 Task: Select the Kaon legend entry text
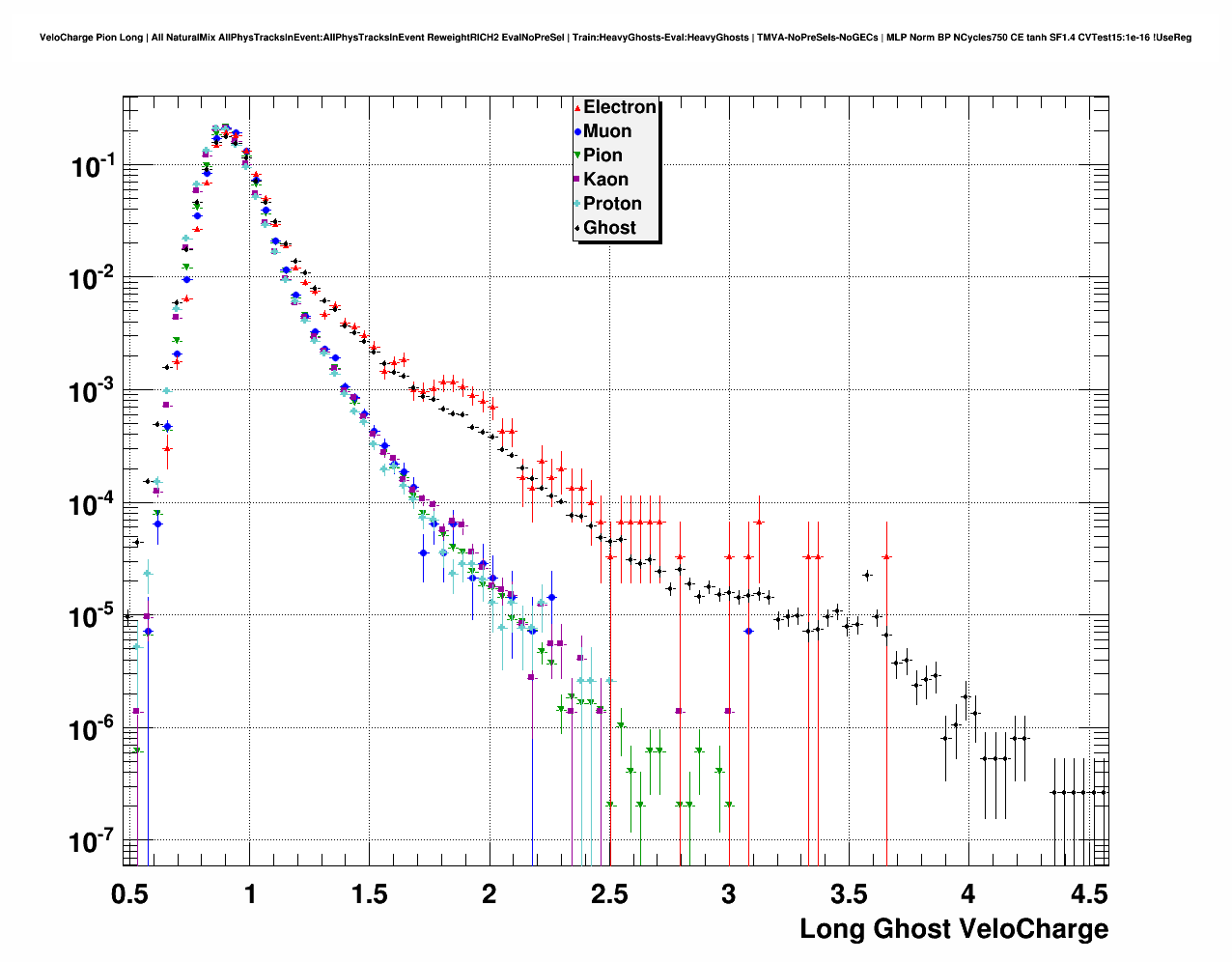click(x=605, y=180)
